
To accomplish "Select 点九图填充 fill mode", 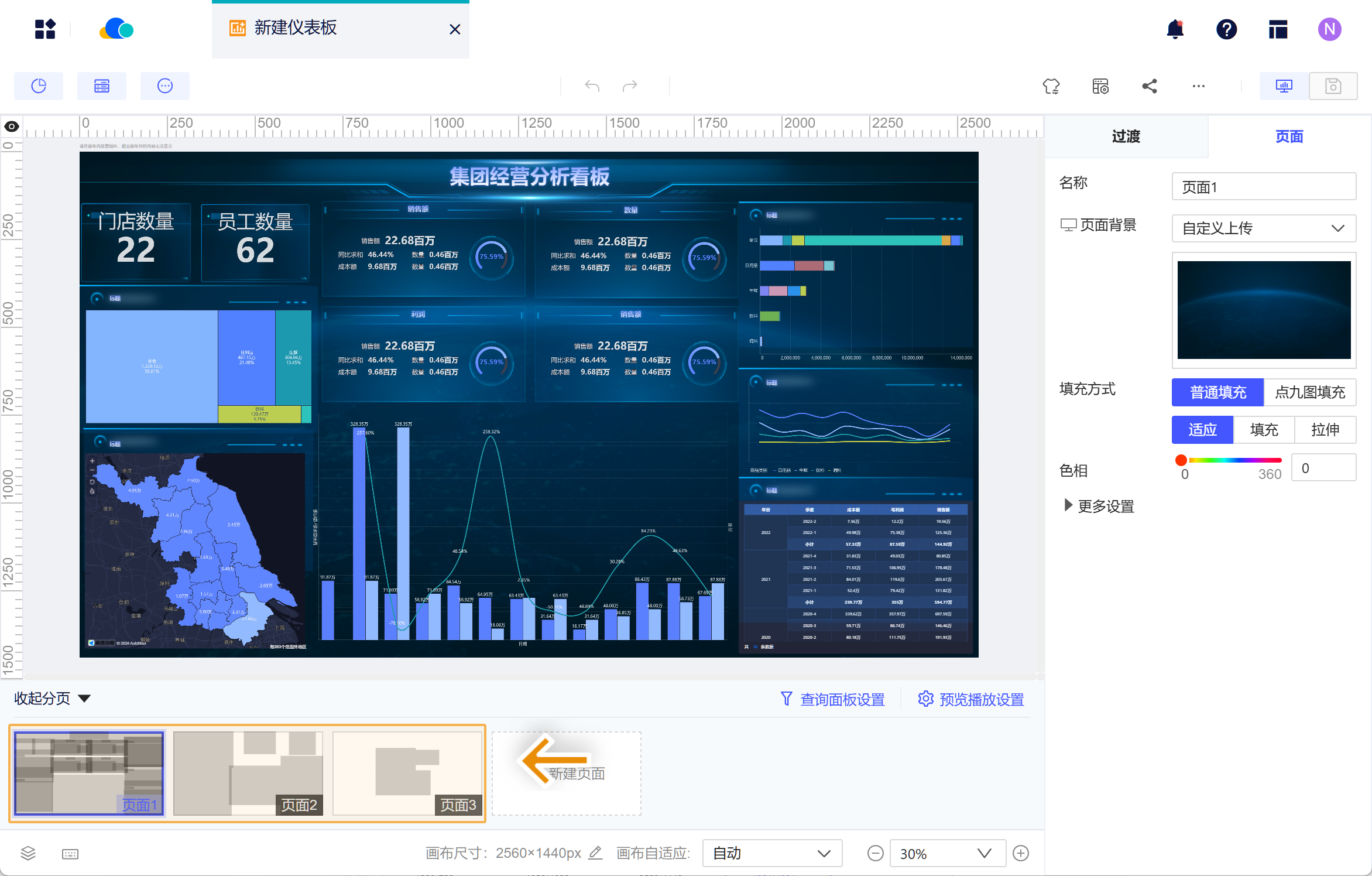I will 1310,392.
